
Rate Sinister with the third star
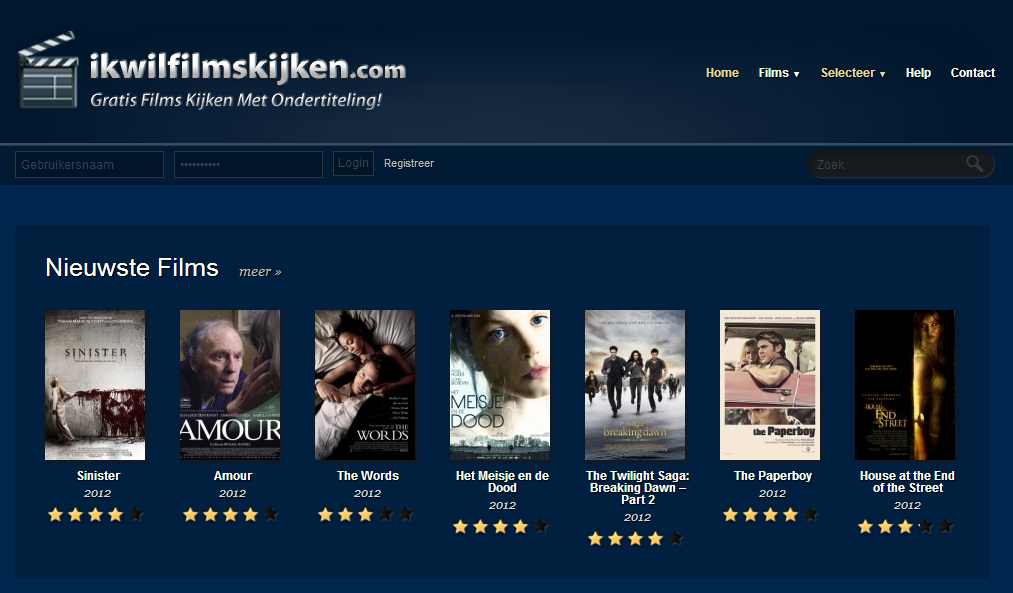coord(96,515)
